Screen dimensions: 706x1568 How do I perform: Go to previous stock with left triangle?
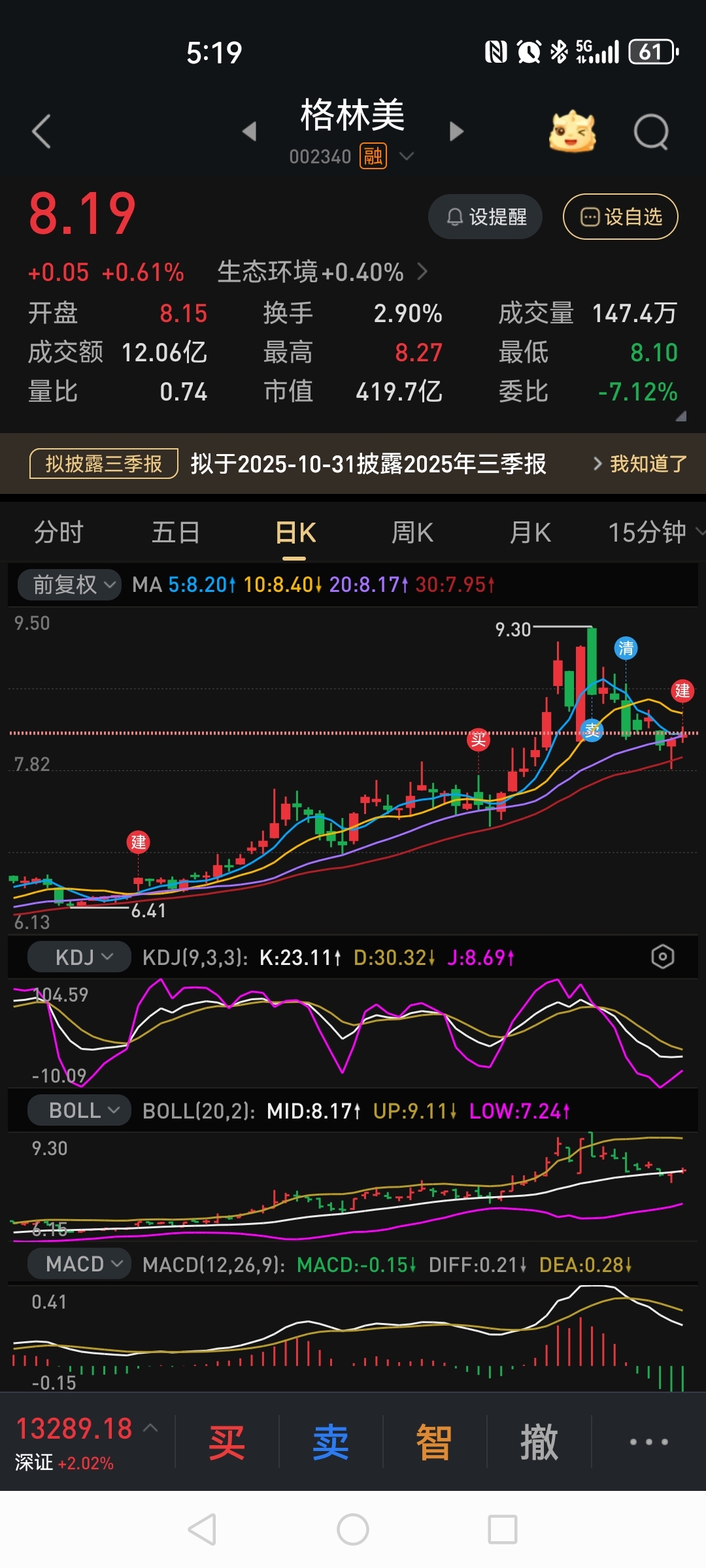pos(249,131)
